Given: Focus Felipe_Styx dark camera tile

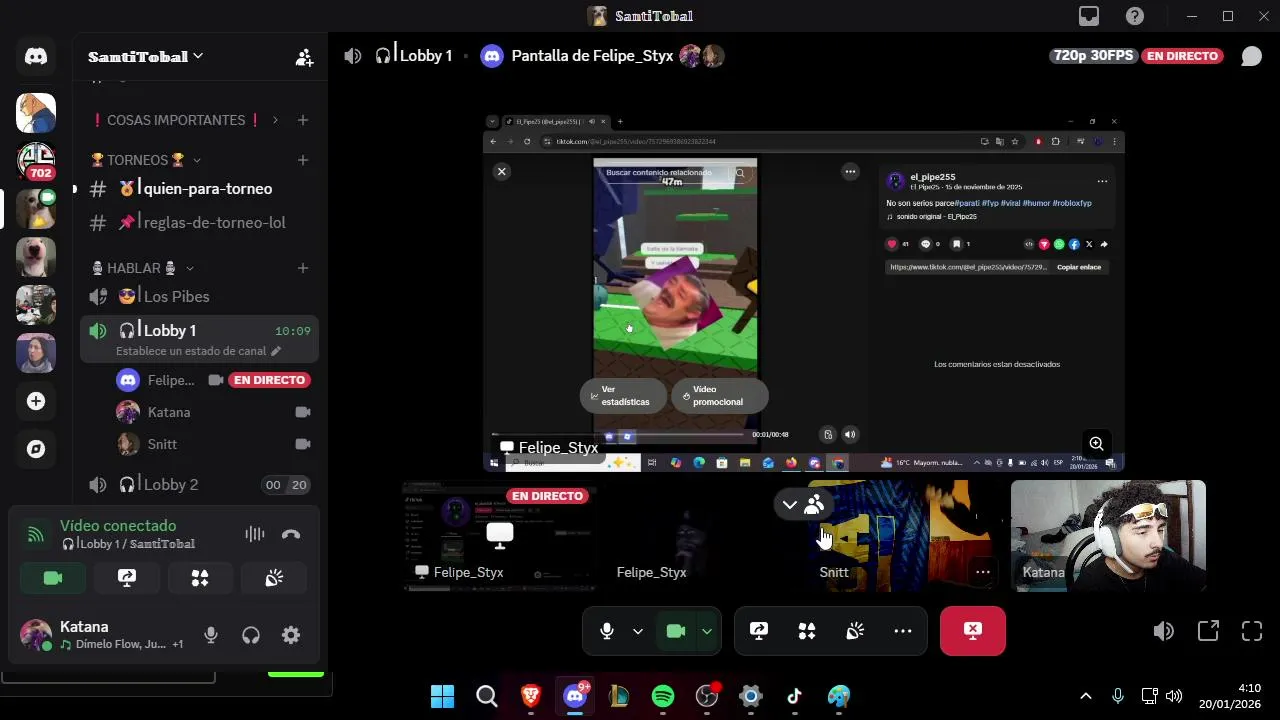Looking at the screenshot, I should click(703, 536).
